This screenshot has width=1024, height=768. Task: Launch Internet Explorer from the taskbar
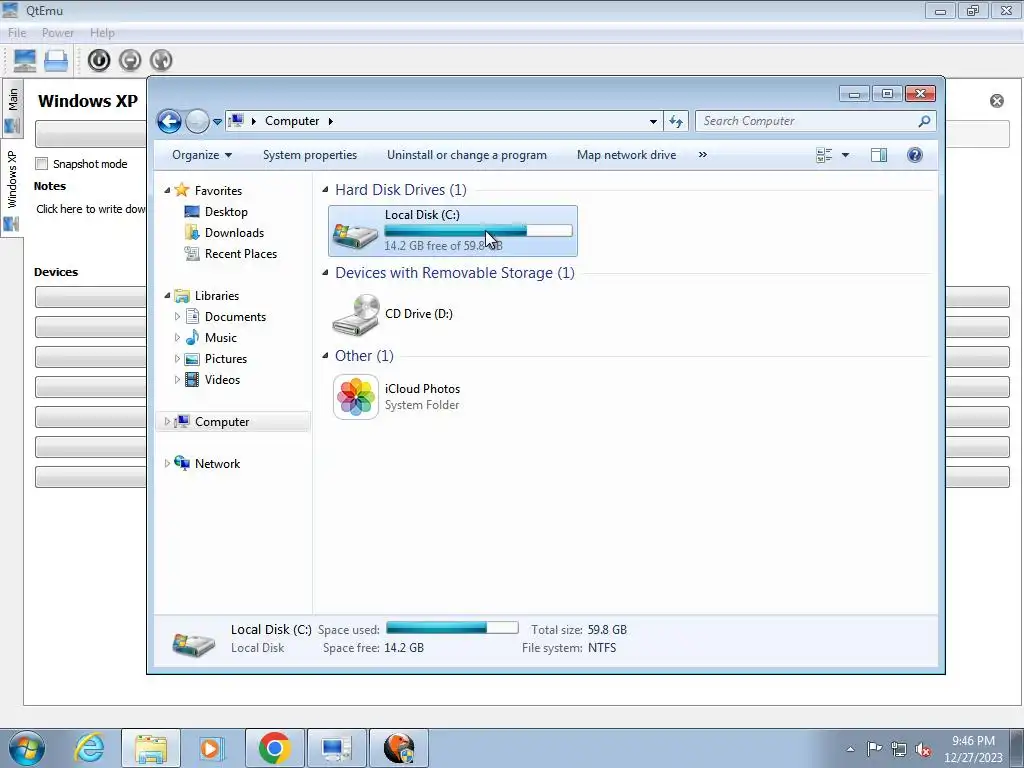click(x=89, y=748)
